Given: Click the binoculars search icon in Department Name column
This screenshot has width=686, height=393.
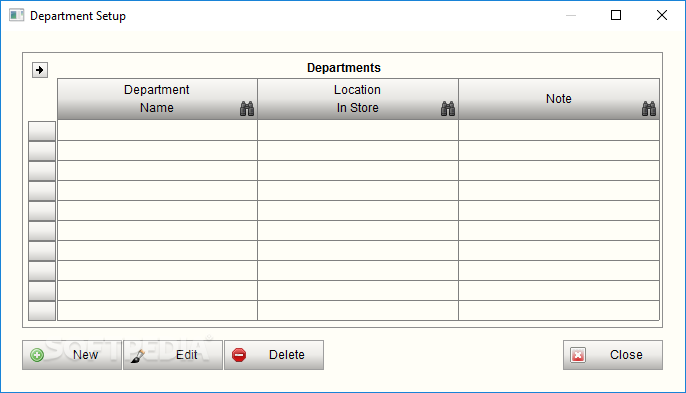Looking at the screenshot, I should tap(247, 109).
